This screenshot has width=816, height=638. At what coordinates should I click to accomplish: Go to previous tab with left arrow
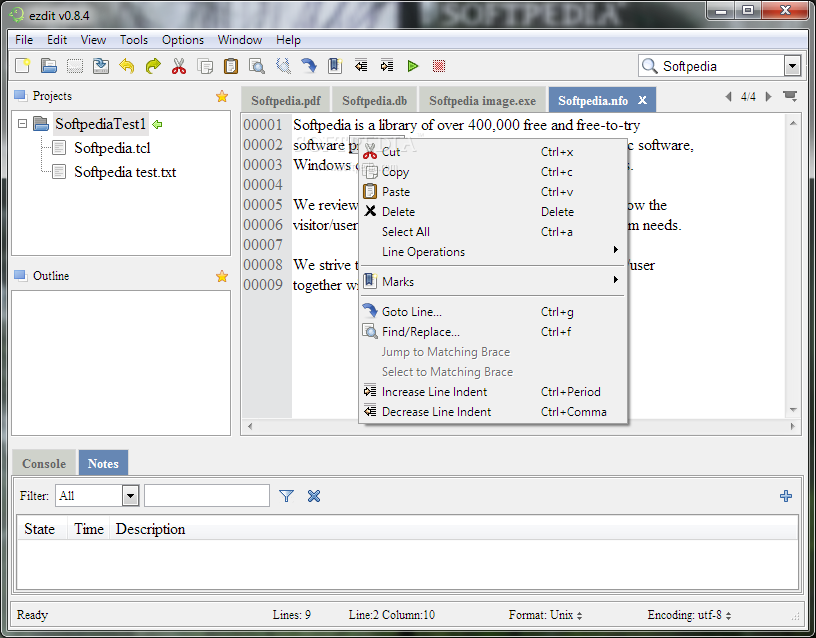[729, 96]
